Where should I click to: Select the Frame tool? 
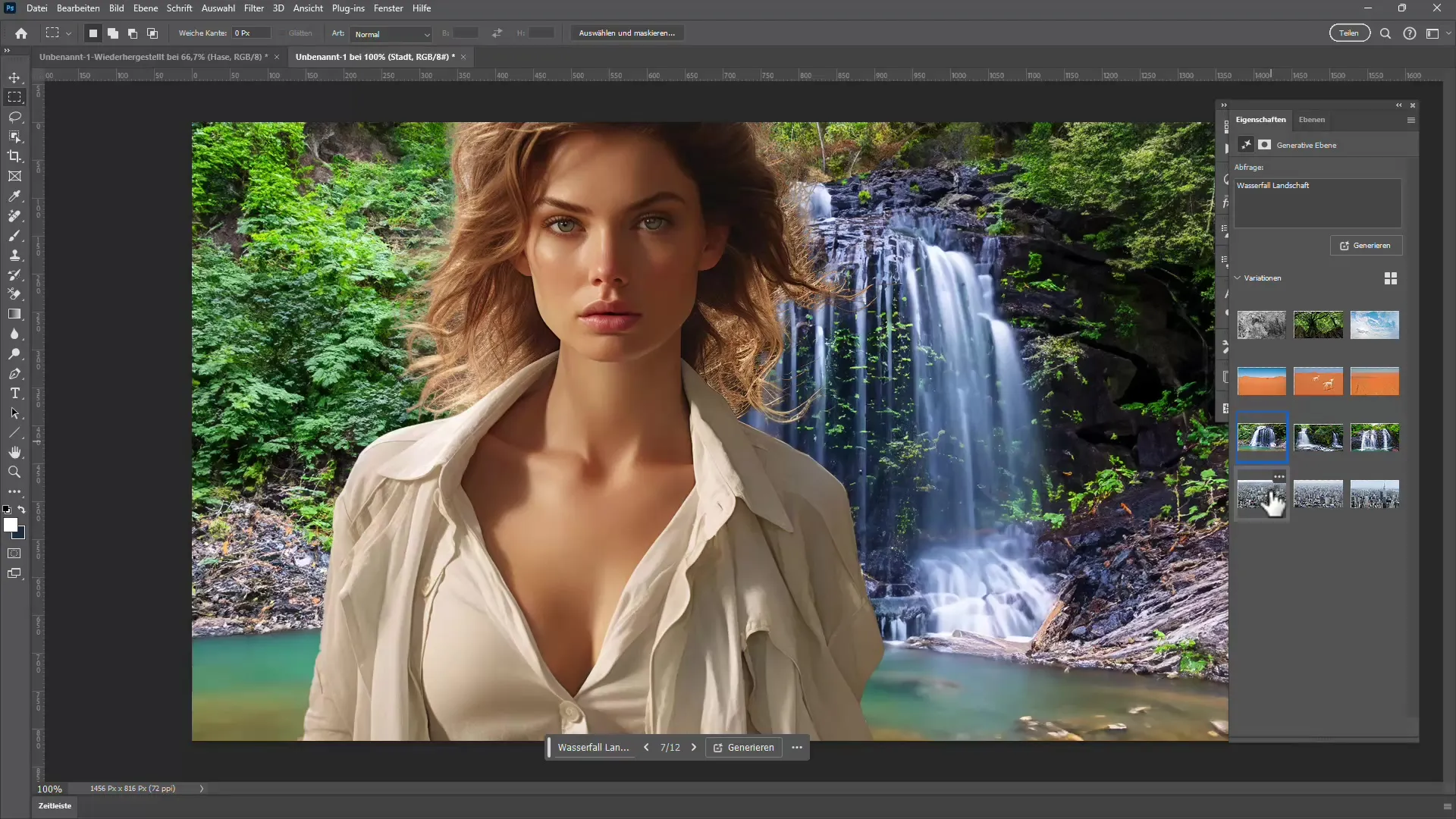click(14, 176)
